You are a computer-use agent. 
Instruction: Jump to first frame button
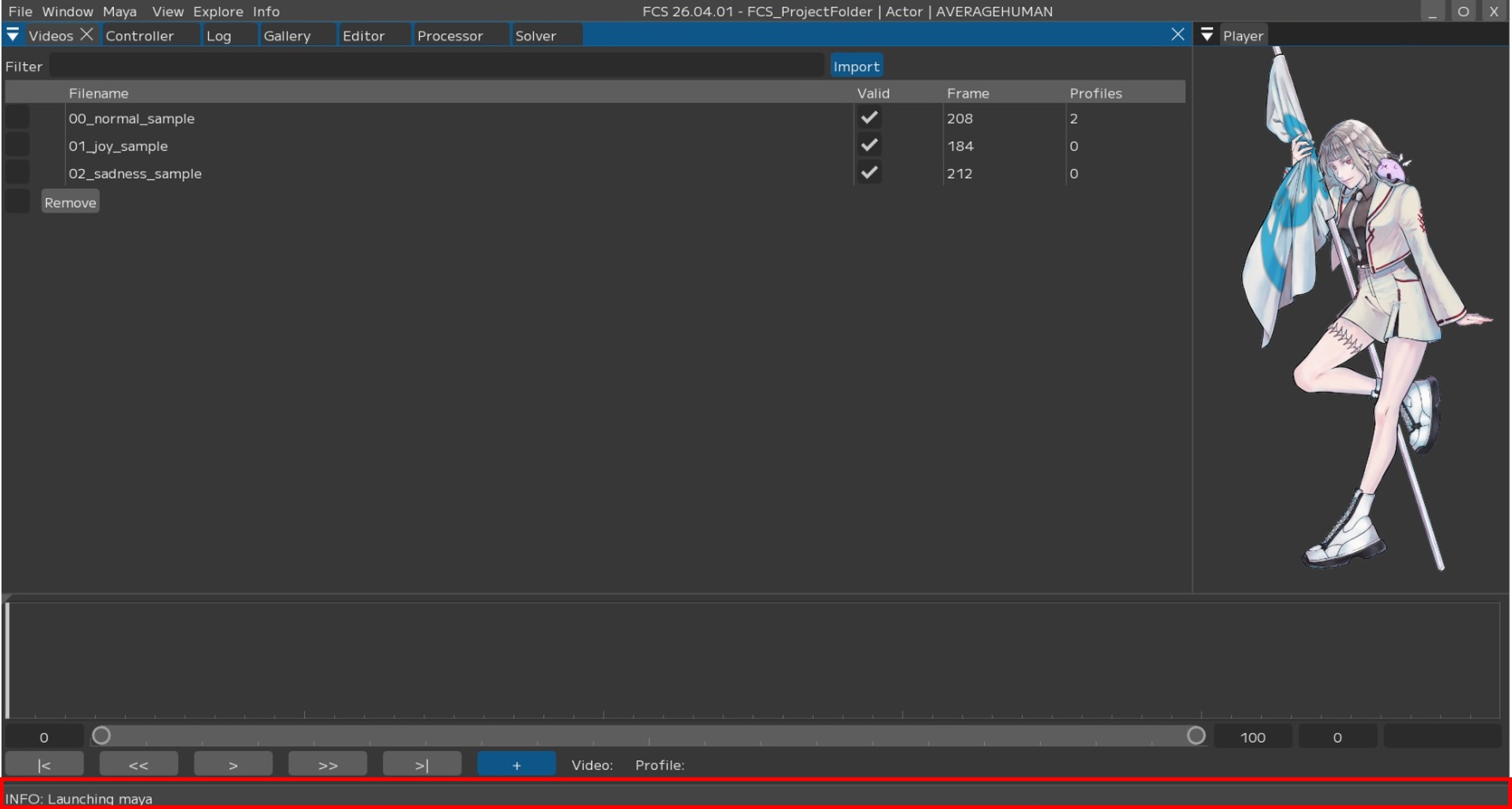click(44, 765)
